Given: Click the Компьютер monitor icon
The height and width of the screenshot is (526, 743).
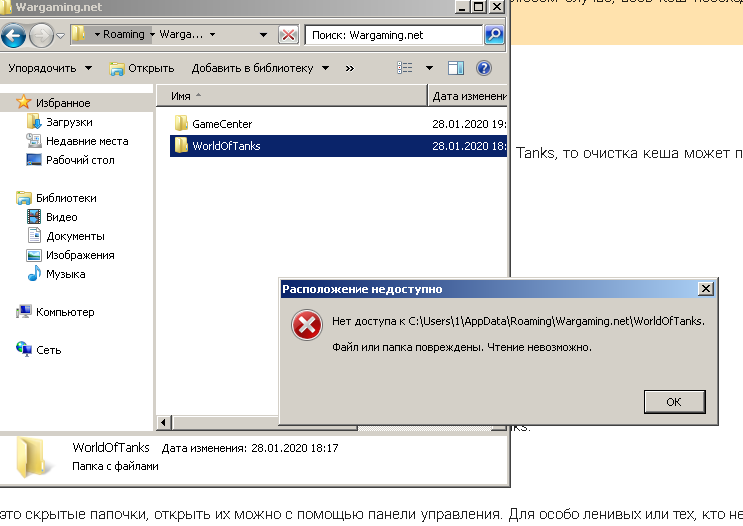Looking at the screenshot, I should point(24,311).
